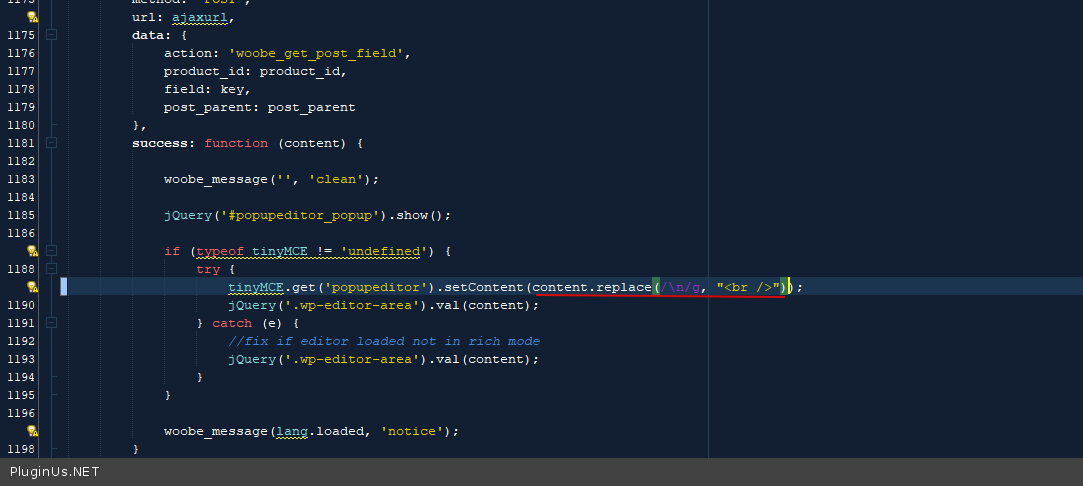Click line number 1198 in the gutter
This screenshot has width=1083, height=486.
pyautogui.click(x=20, y=449)
